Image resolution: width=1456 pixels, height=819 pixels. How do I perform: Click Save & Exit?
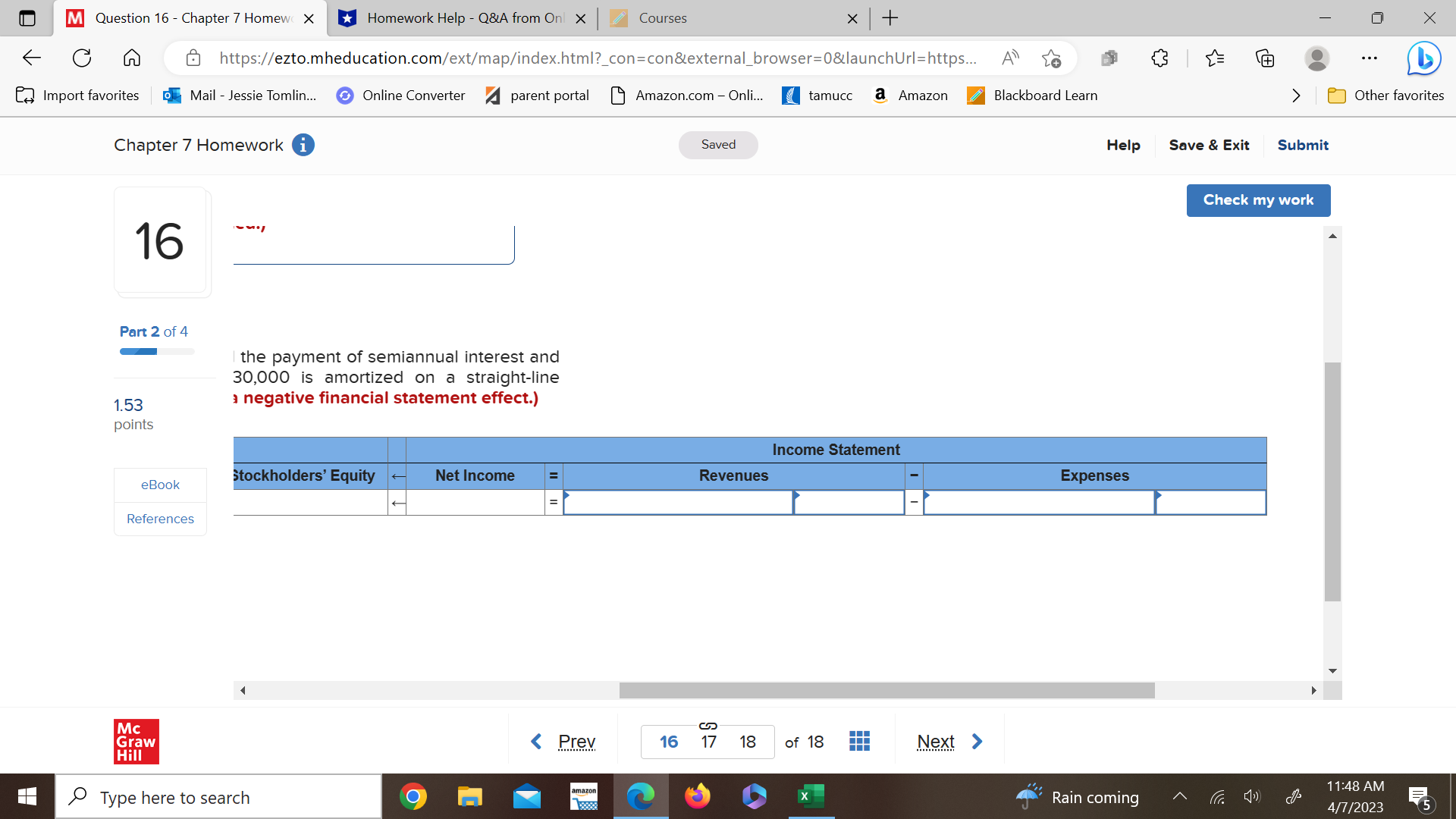(1209, 145)
